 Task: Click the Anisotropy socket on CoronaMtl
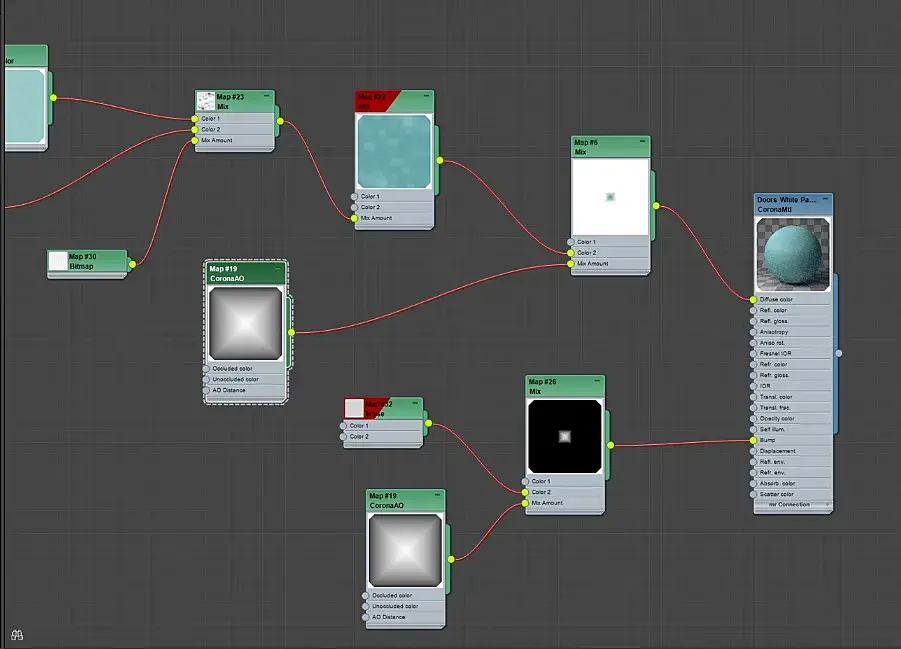(x=753, y=332)
